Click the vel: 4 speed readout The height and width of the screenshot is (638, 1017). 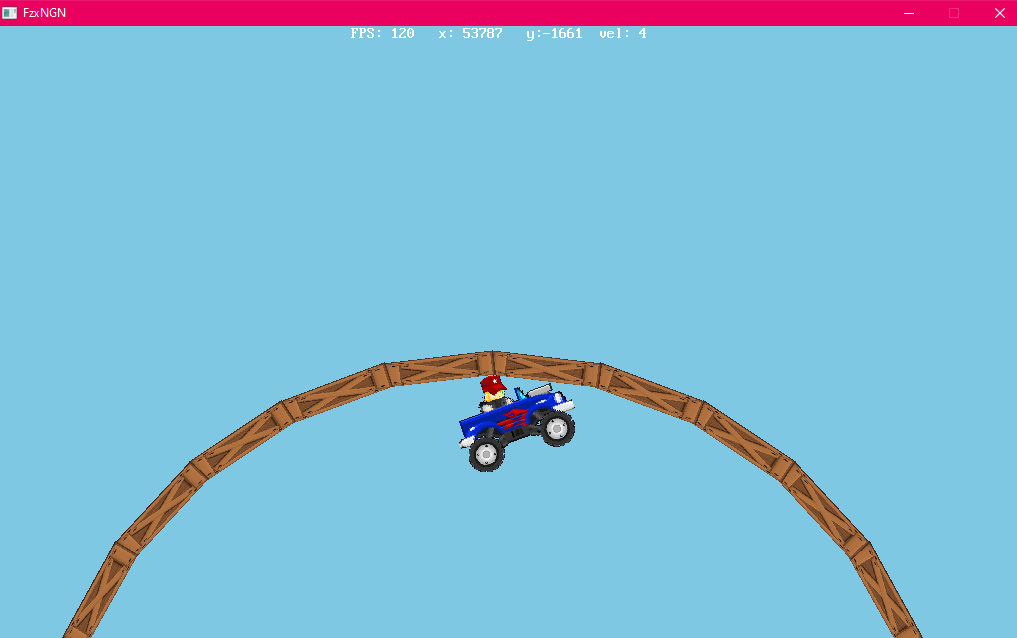tap(622, 34)
